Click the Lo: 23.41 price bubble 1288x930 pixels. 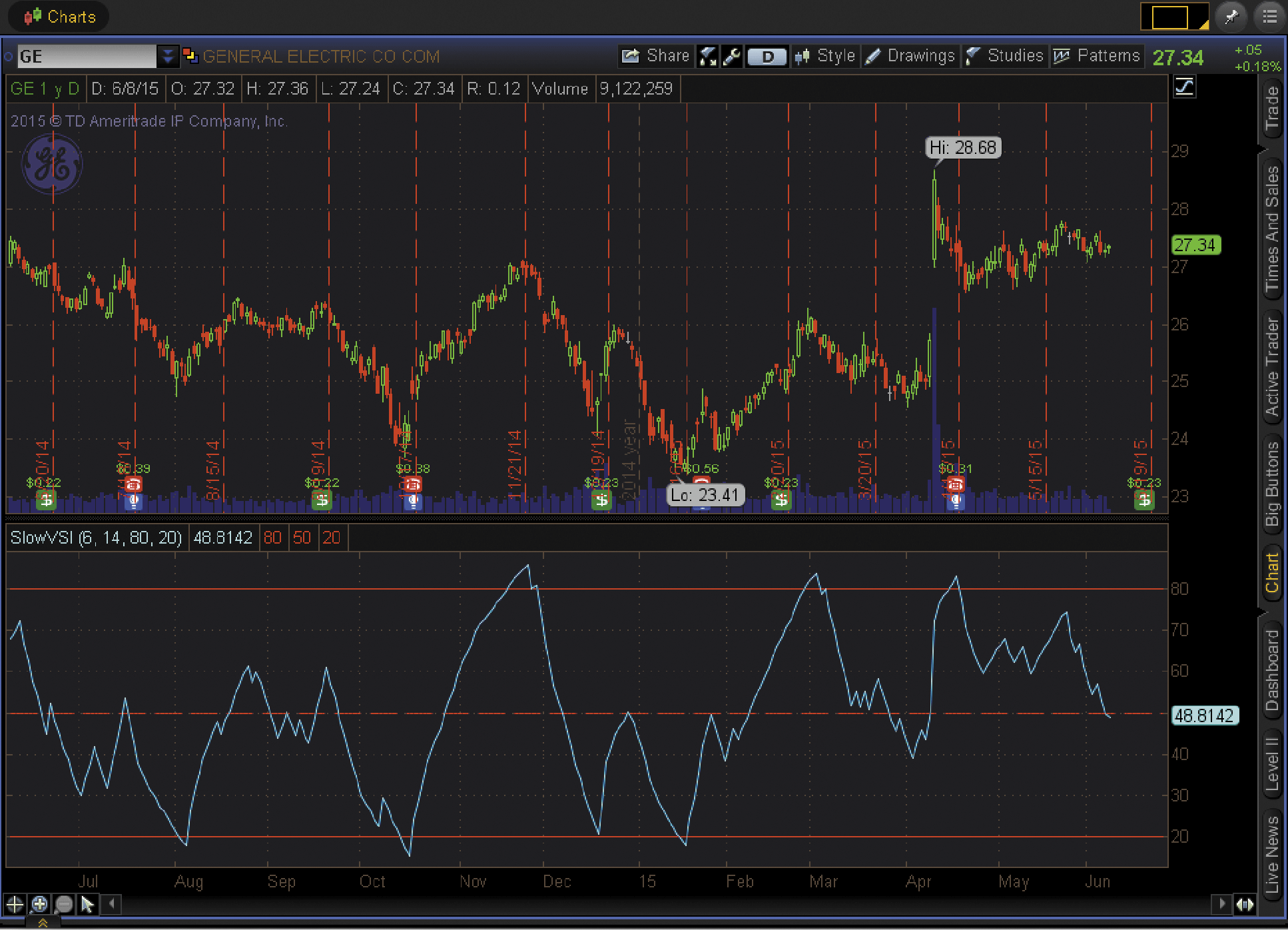pyautogui.click(x=705, y=495)
